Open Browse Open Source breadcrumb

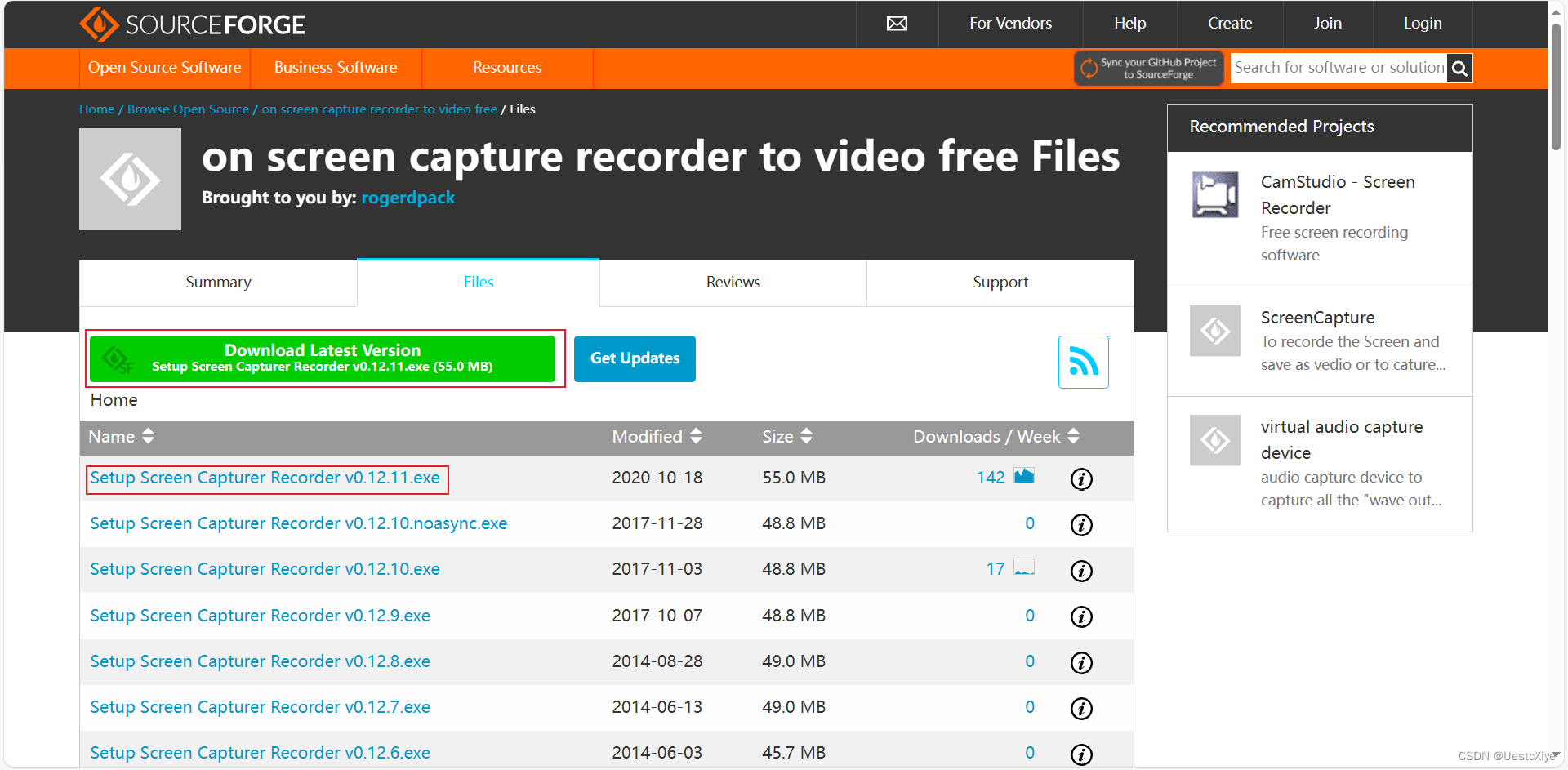click(x=188, y=109)
